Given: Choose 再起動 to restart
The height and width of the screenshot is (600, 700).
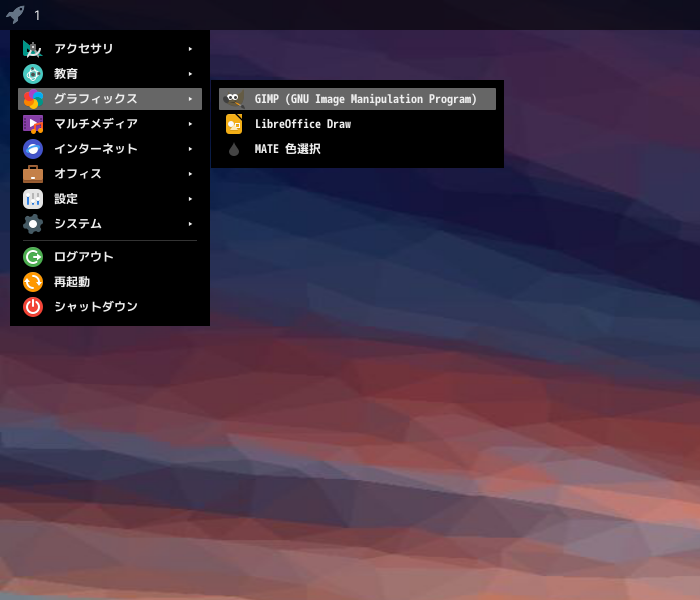Looking at the screenshot, I should click(110, 282).
